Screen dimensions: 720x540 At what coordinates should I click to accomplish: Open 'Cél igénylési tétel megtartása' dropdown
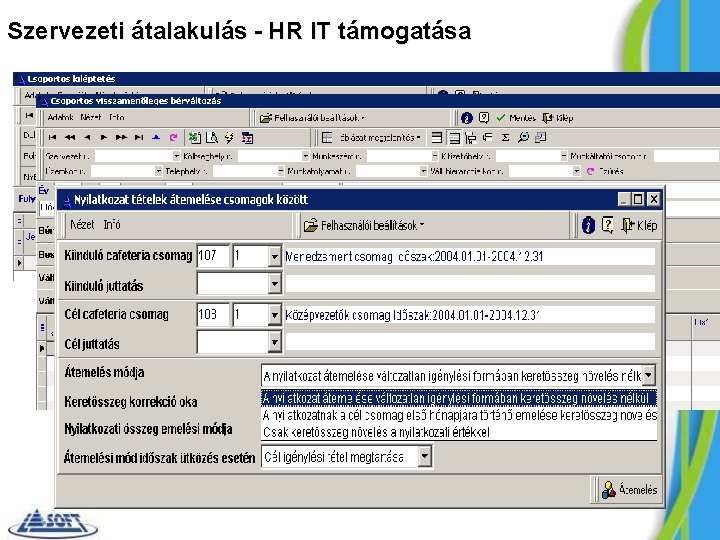coord(424,457)
